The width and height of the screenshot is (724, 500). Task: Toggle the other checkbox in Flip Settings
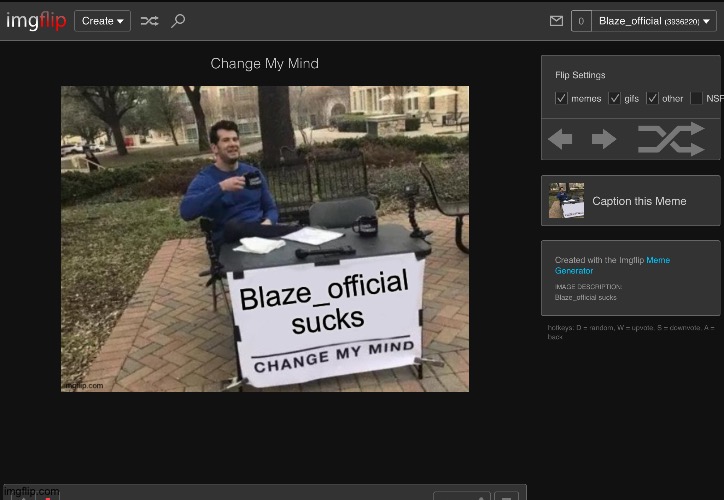click(653, 98)
